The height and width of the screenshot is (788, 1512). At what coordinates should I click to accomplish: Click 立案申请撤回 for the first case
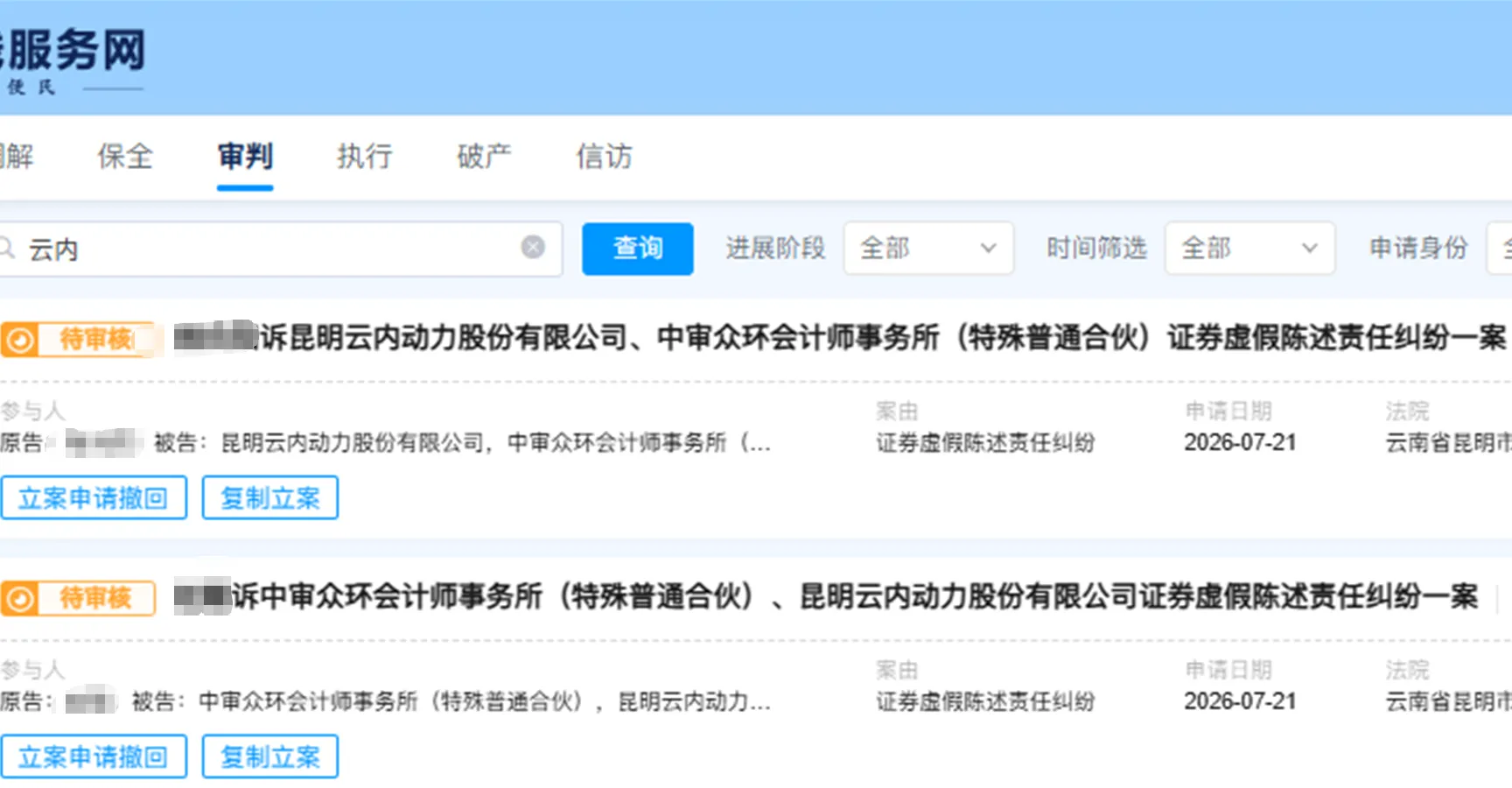tap(94, 497)
